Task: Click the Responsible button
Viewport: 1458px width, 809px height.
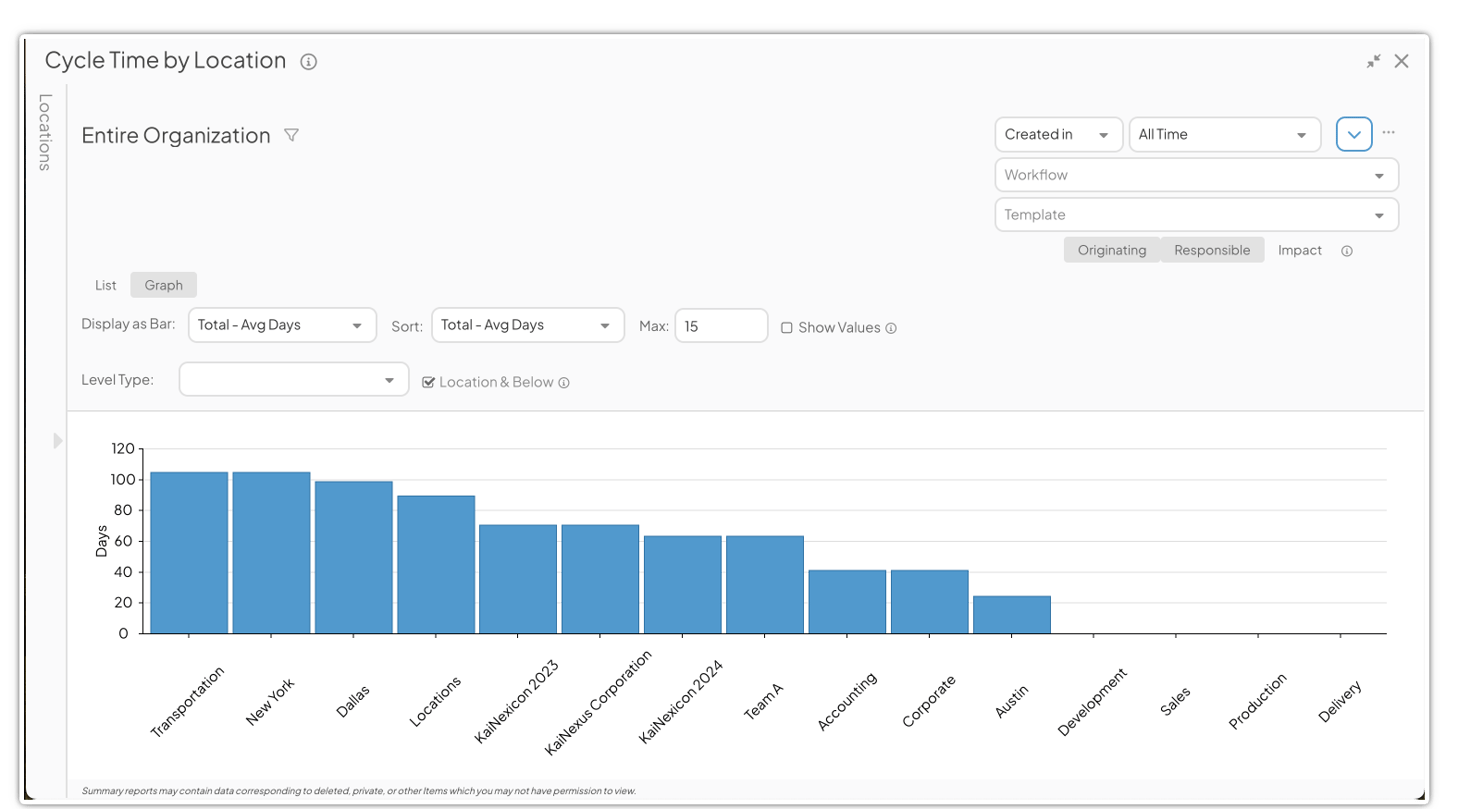Action: tap(1211, 250)
